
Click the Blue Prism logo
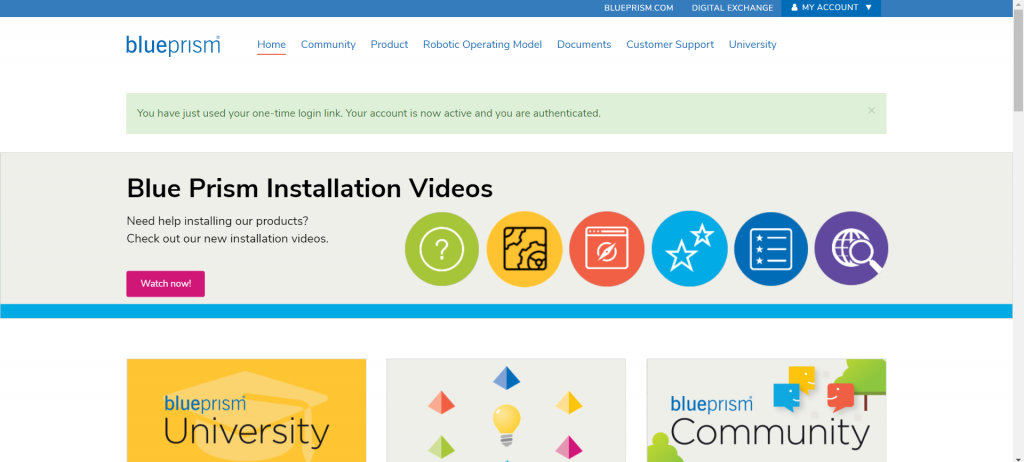click(x=173, y=45)
